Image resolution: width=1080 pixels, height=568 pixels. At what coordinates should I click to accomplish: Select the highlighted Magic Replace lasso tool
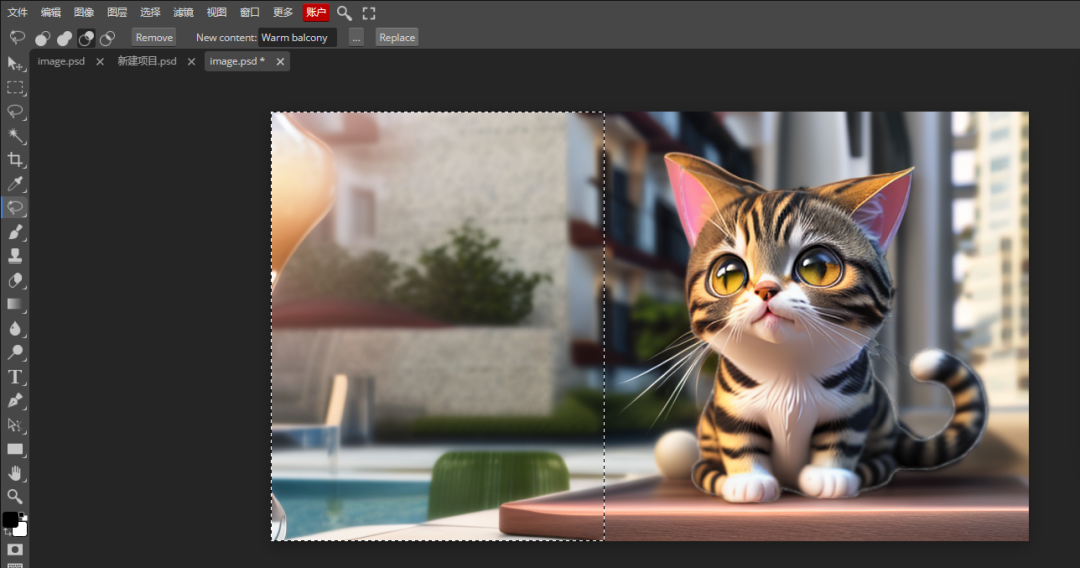[14, 208]
